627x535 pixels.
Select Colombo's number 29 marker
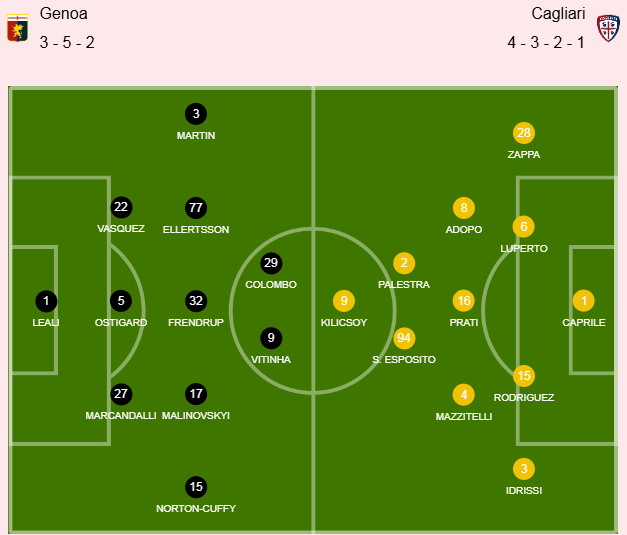[x=271, y=263]
